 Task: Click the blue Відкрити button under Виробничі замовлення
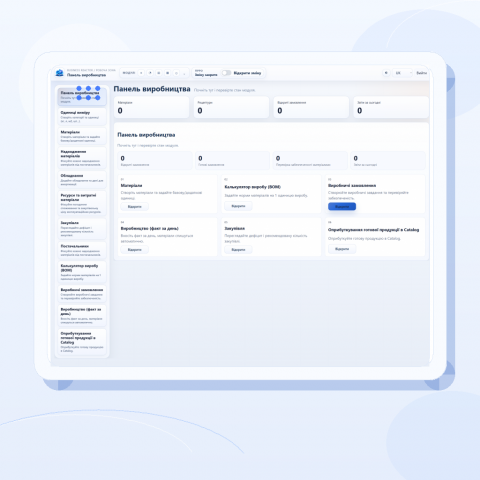(342, 207)
